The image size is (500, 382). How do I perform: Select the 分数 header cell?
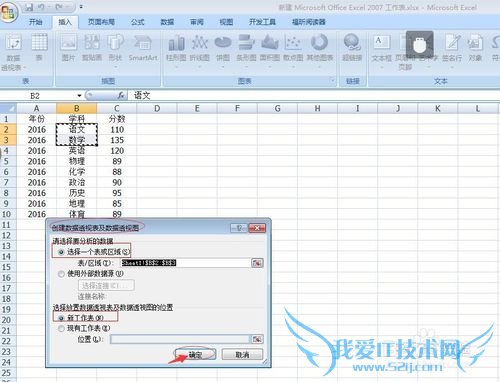(117, 119)
